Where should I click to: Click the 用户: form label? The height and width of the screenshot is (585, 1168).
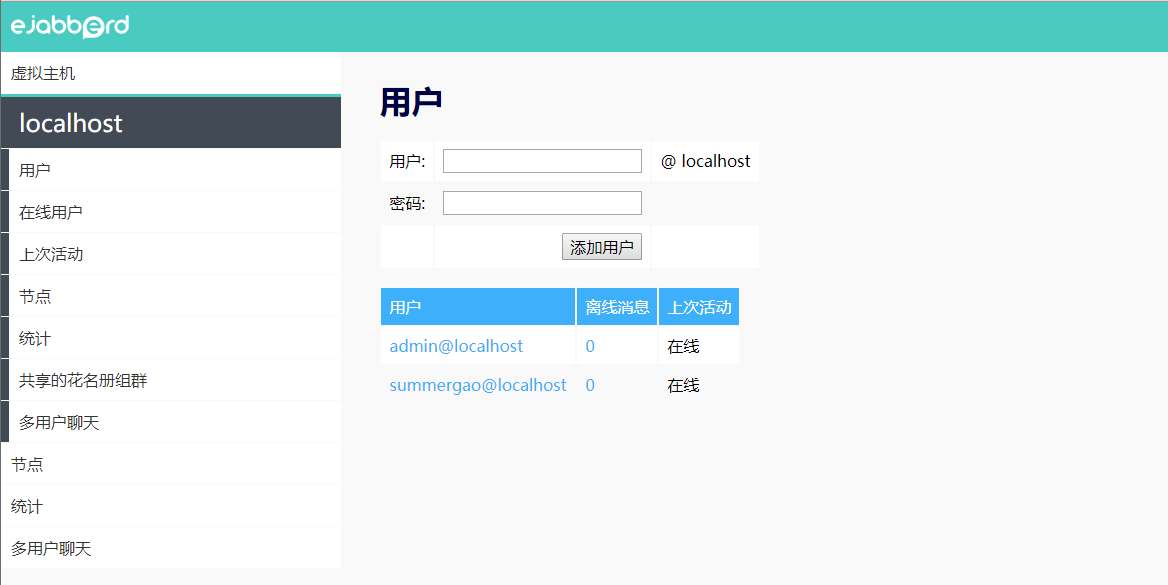click(x=407, y=161)
